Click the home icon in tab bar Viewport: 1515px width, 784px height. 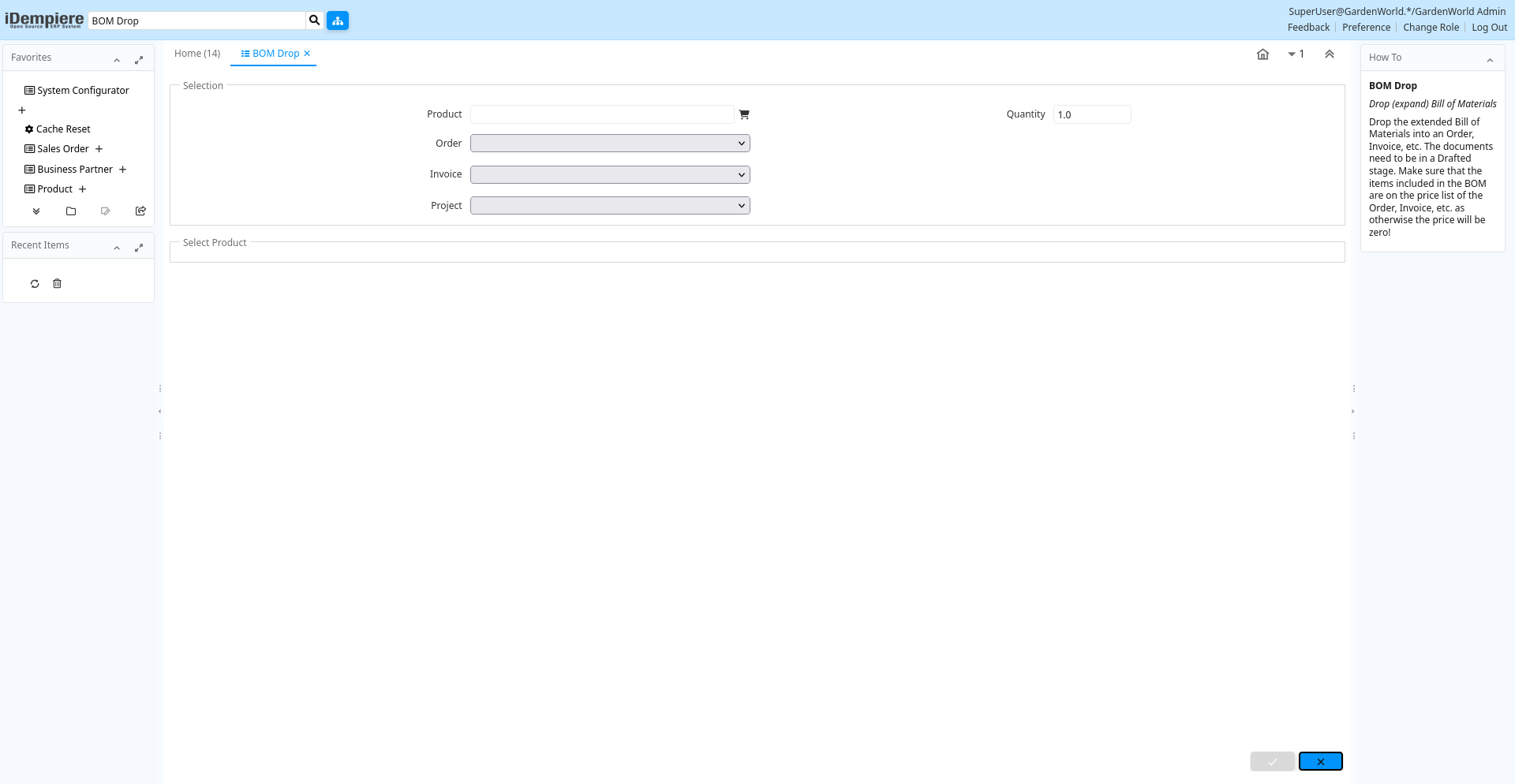pyautogui.click(x=1262, y=54)
